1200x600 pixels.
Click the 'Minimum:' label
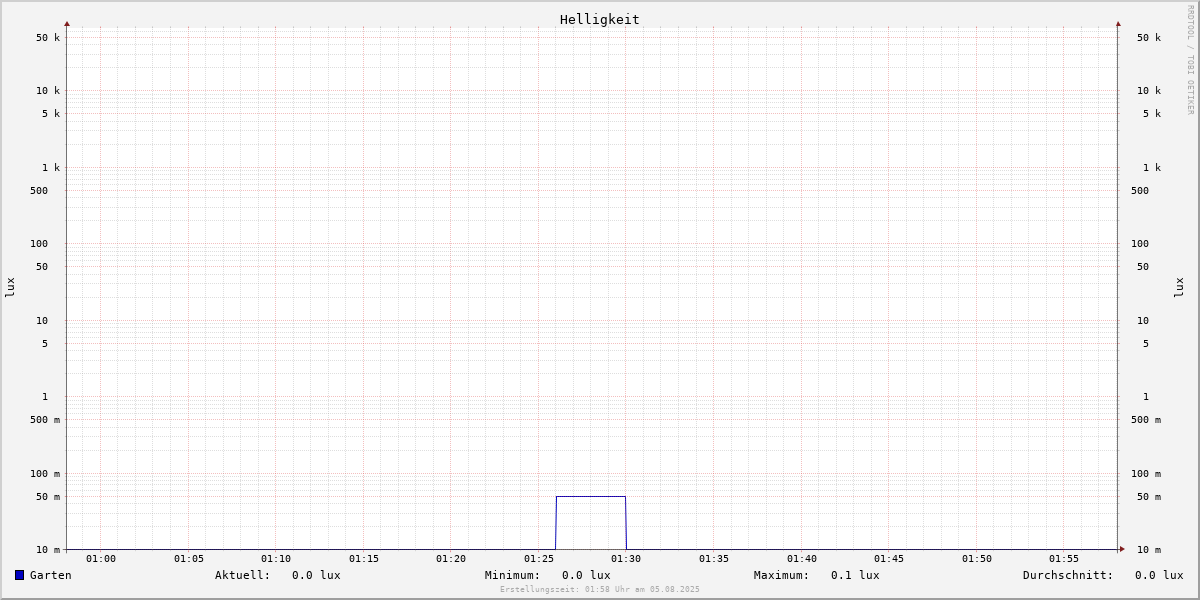tap(513, 575)
